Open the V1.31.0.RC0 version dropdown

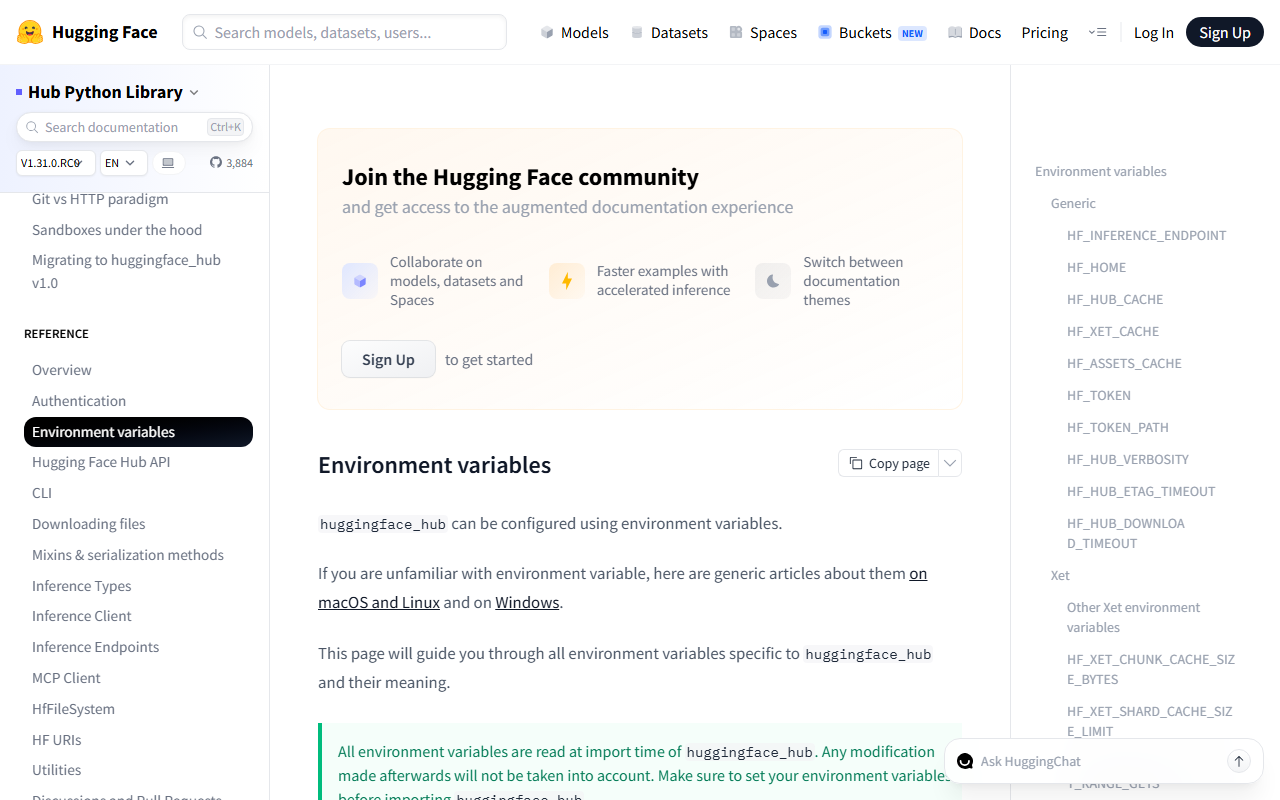[x=56, y=163]
